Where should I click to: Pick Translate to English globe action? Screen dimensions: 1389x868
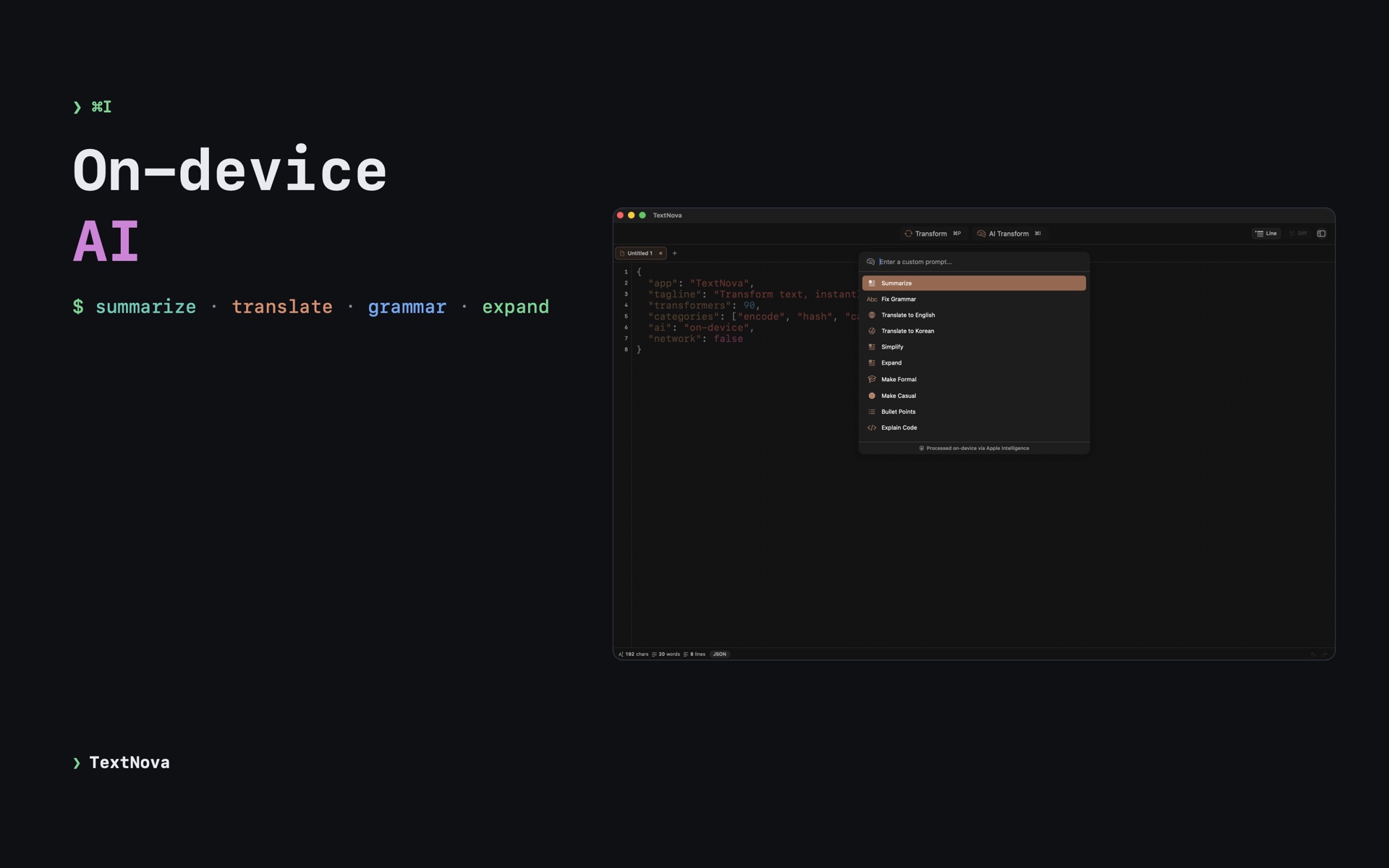click(x=974, y=315)
